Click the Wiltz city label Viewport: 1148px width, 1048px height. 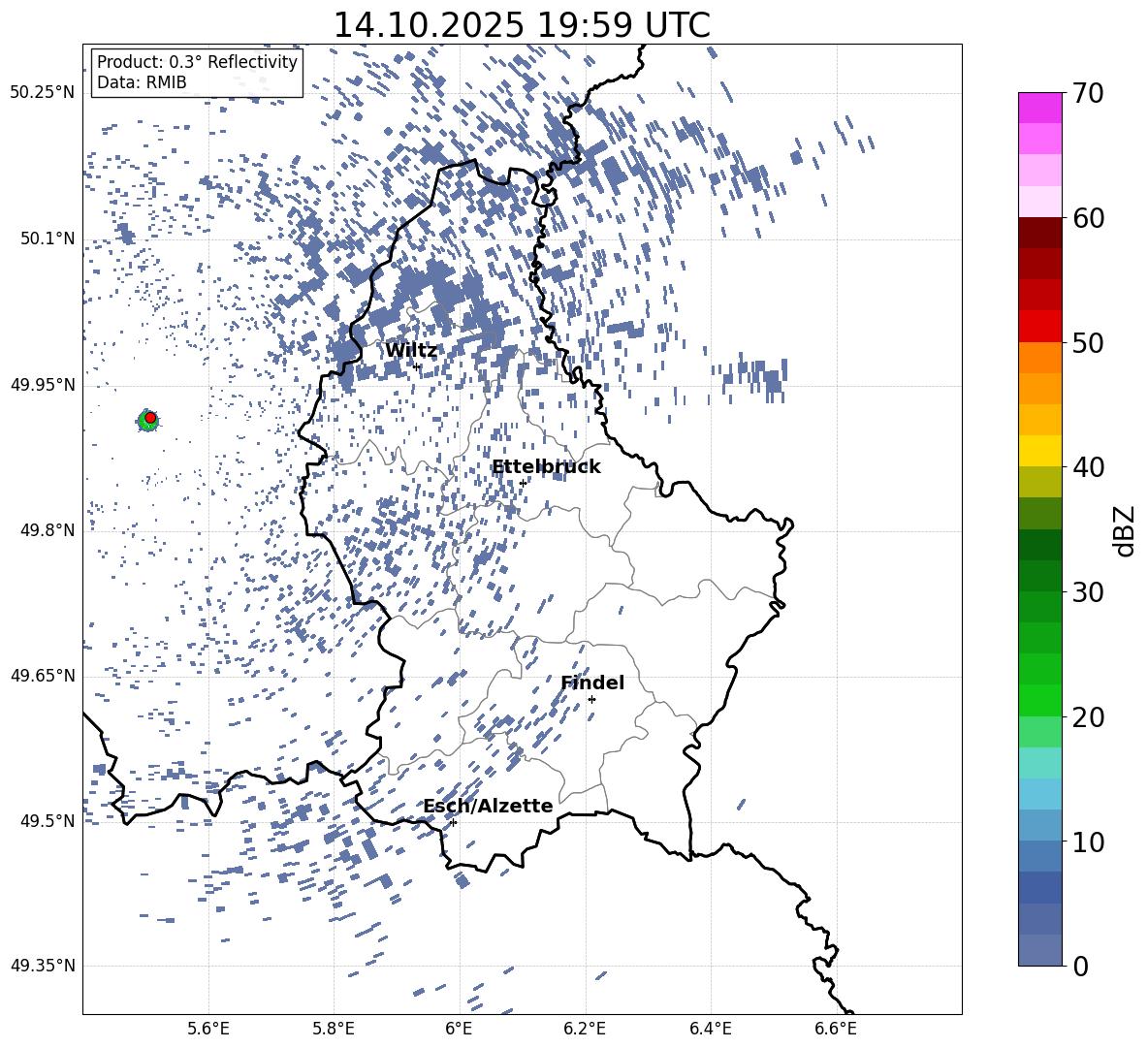pyautogui.click(x=411, y=351)
